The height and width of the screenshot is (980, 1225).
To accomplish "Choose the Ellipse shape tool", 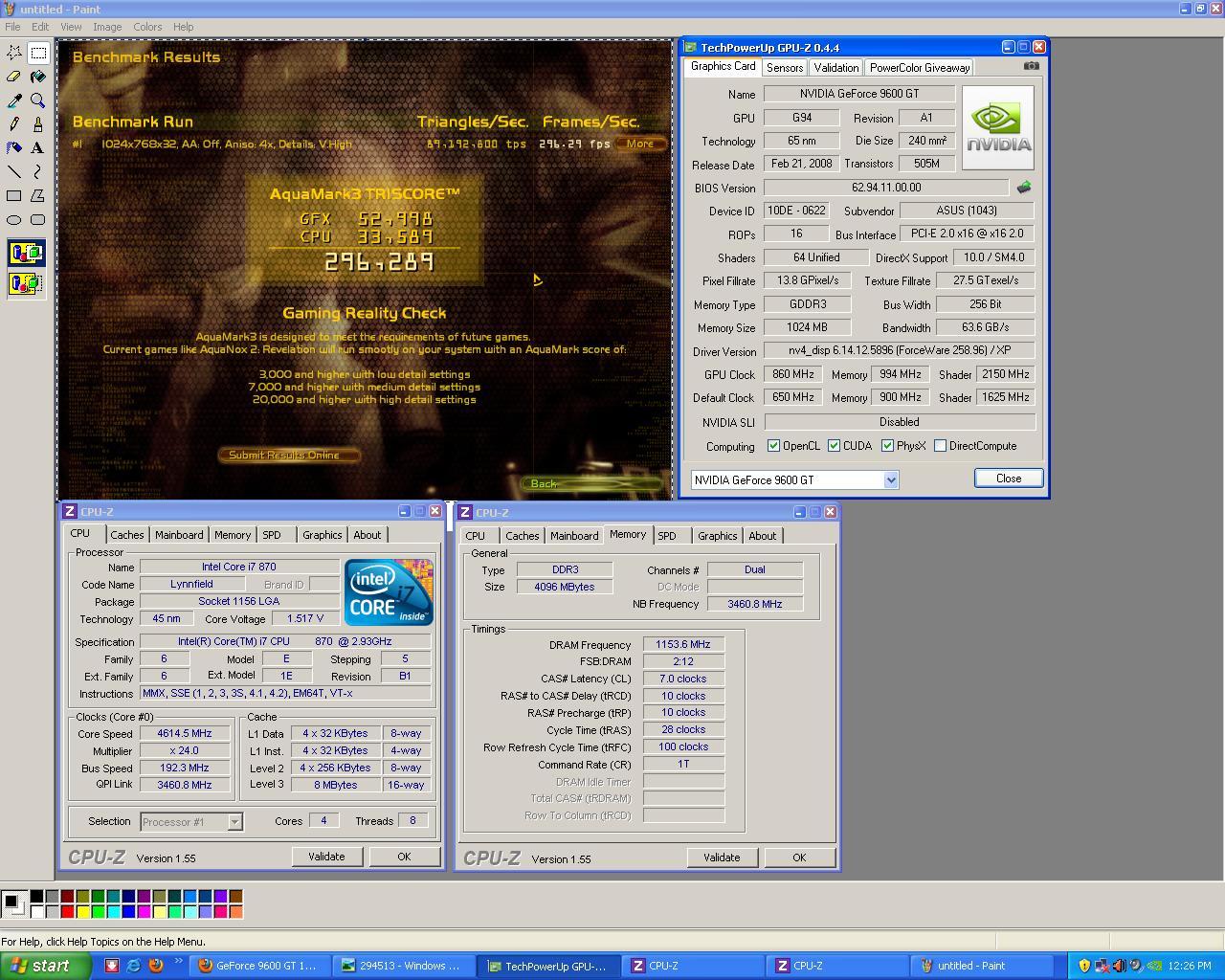I will 14,220.
